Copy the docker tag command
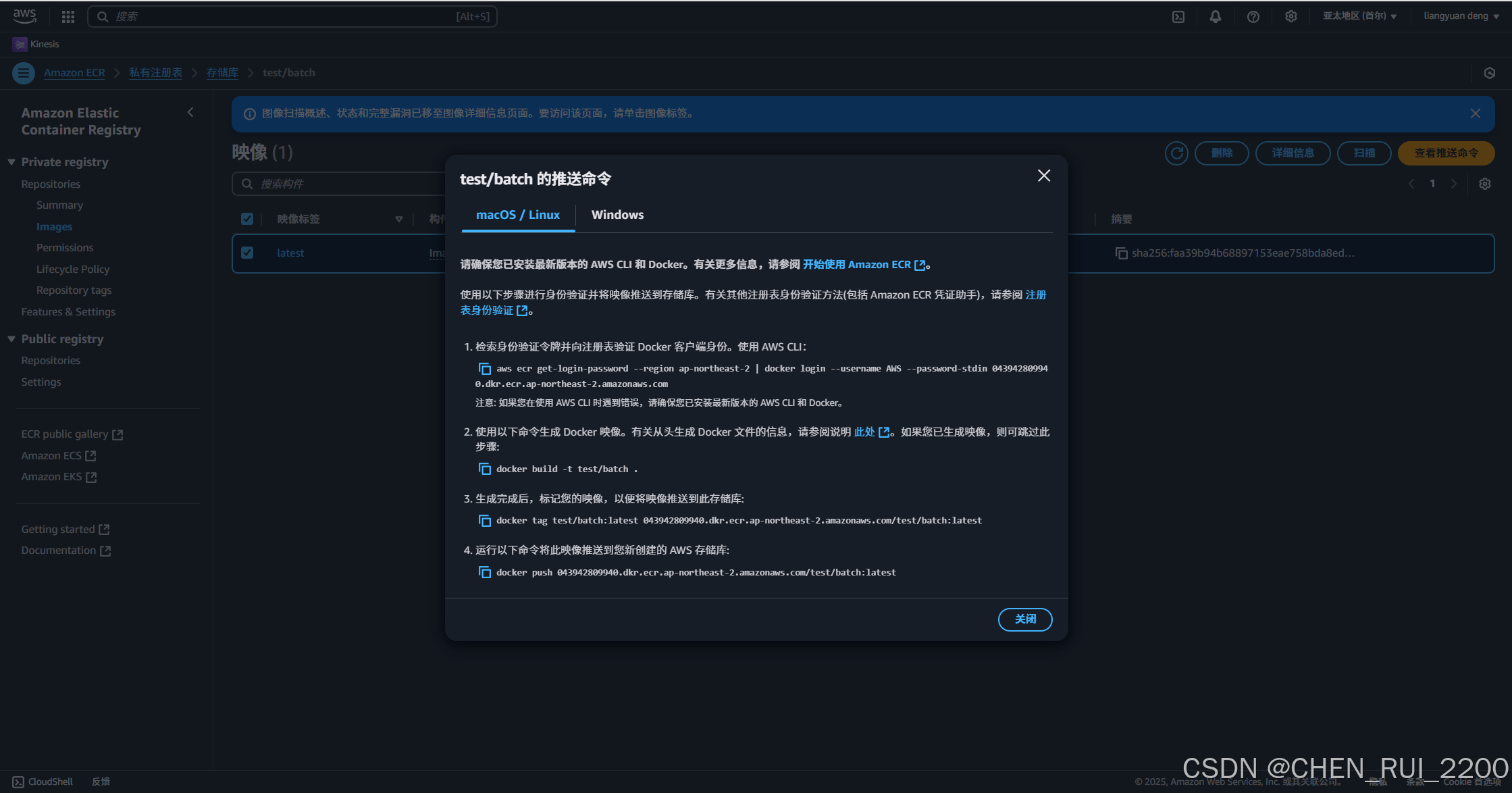1512x793 pixels. [484, 521]
